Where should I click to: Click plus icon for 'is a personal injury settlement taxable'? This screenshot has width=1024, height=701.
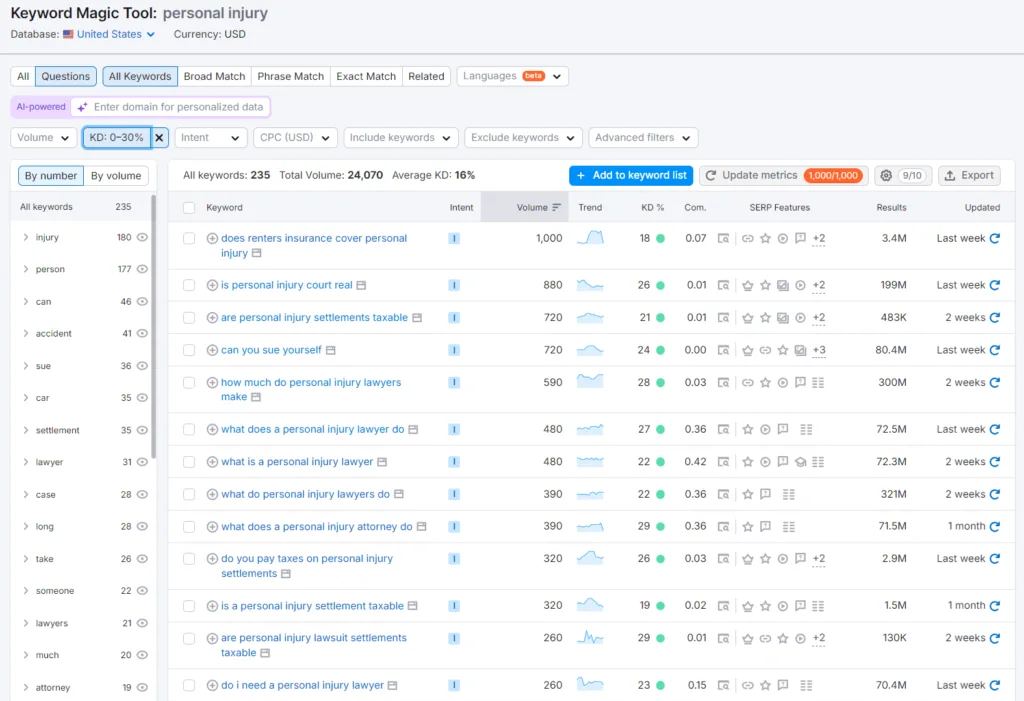click(x=212, y=606)
